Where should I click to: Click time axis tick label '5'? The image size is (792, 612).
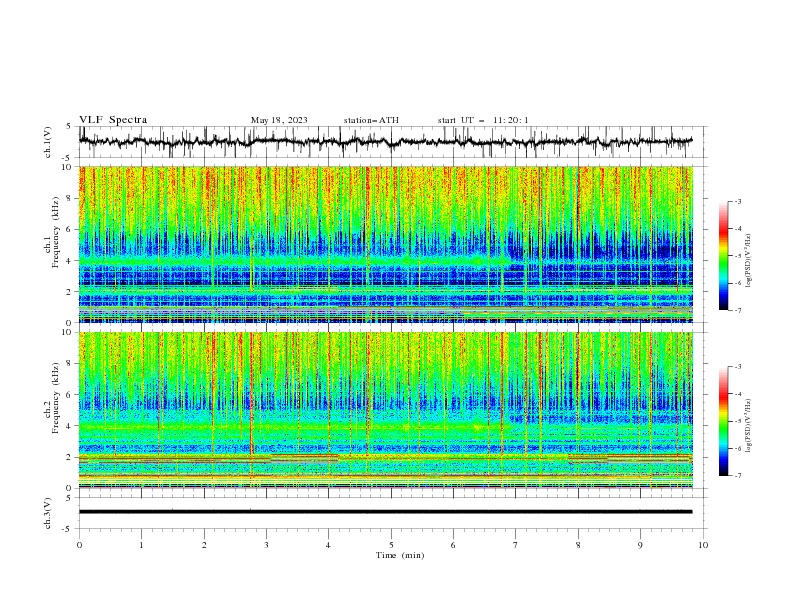tap(391, 545)
